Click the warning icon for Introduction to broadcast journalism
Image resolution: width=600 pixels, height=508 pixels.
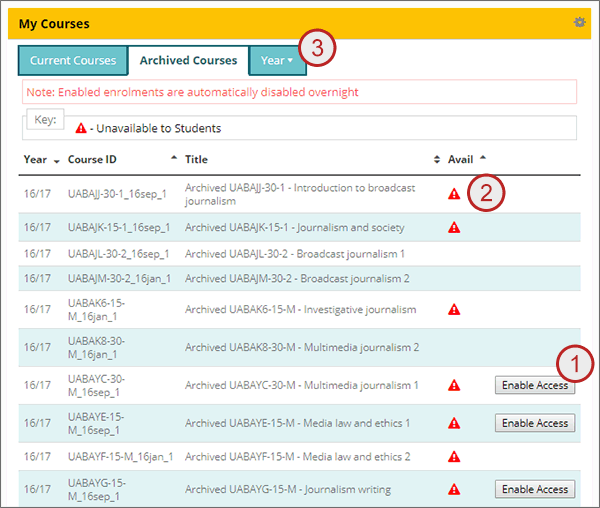pos(454,194)
